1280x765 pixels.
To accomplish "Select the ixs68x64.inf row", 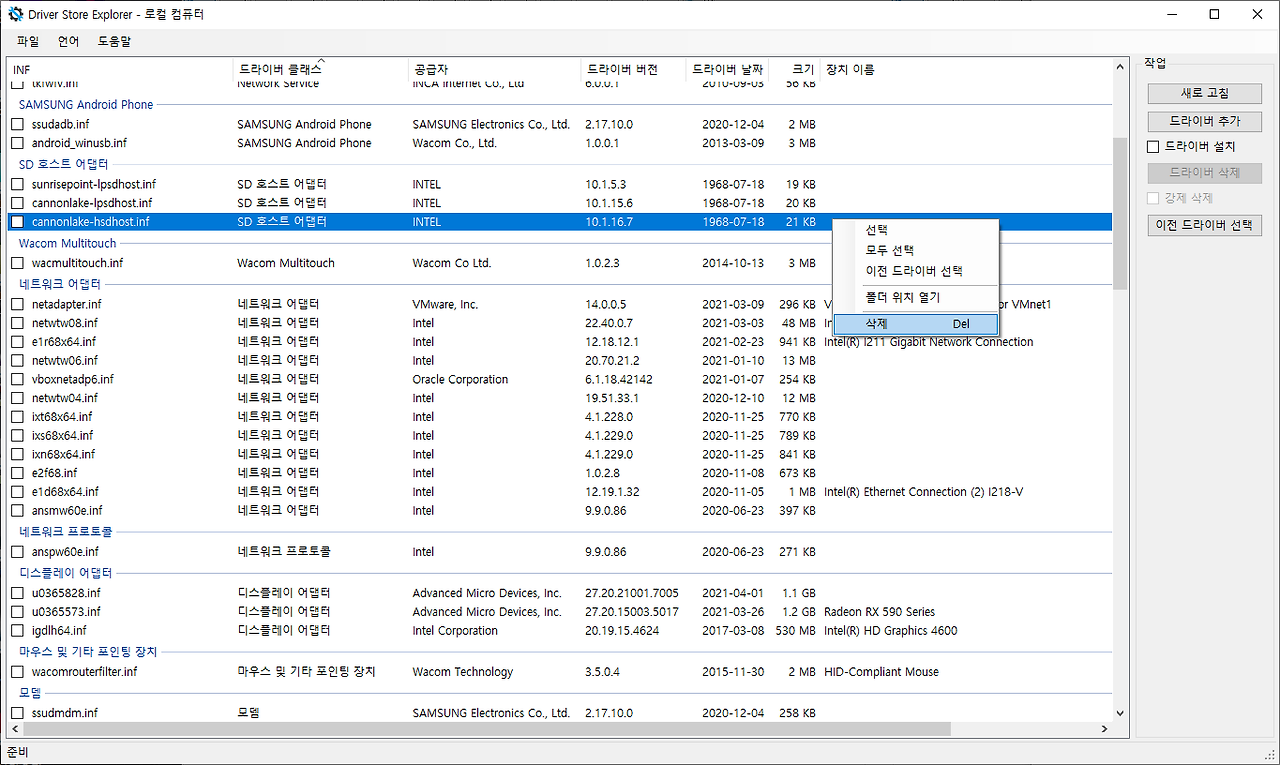I will click(x=560, y=436).
